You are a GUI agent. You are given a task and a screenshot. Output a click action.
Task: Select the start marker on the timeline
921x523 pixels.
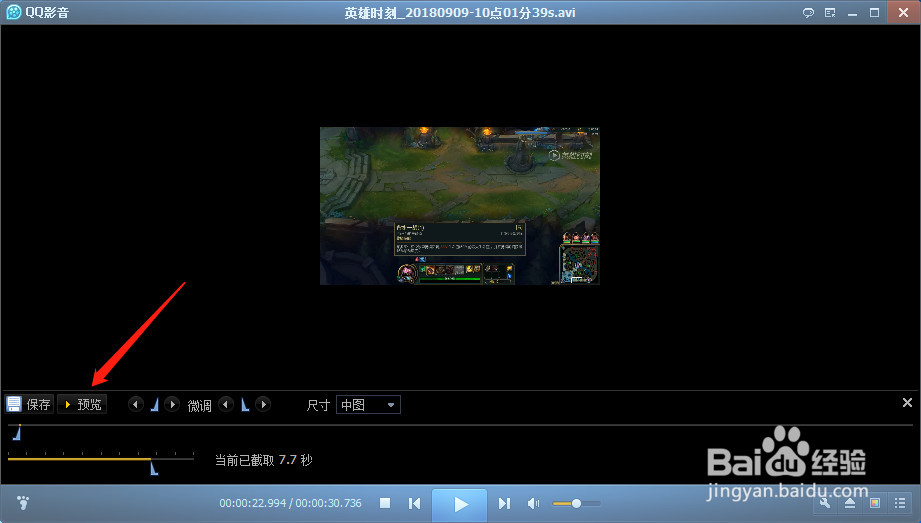tap(17, 433)
